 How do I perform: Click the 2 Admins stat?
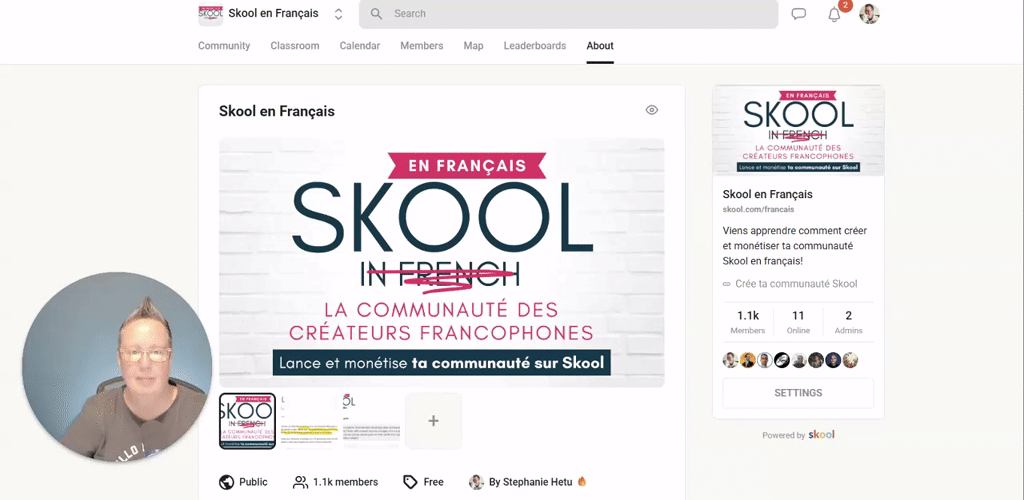tap(848, 322)
